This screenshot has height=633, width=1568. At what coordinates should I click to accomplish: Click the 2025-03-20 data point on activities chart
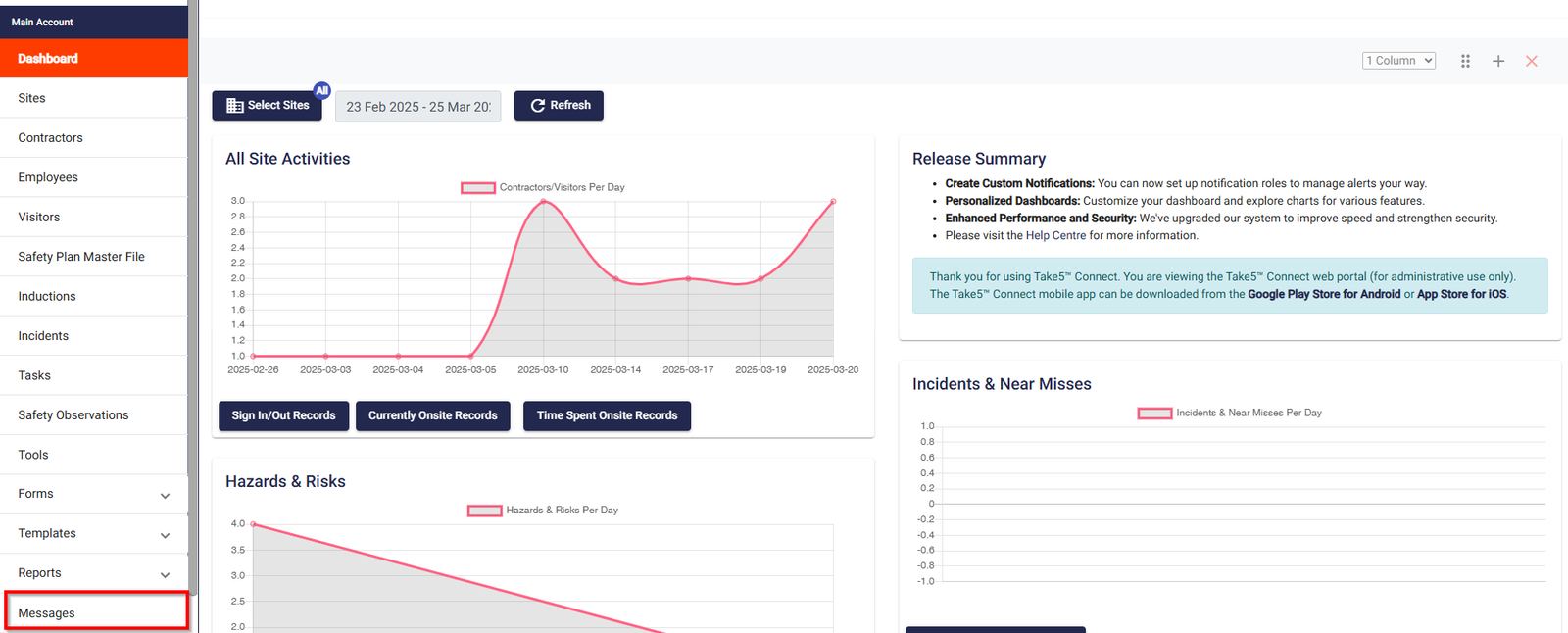click(833, 201)
